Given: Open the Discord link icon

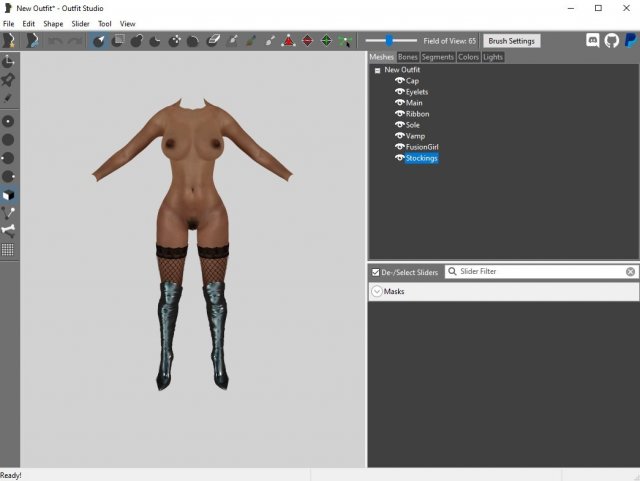Looking at the screenshot, I should (592, 41).
